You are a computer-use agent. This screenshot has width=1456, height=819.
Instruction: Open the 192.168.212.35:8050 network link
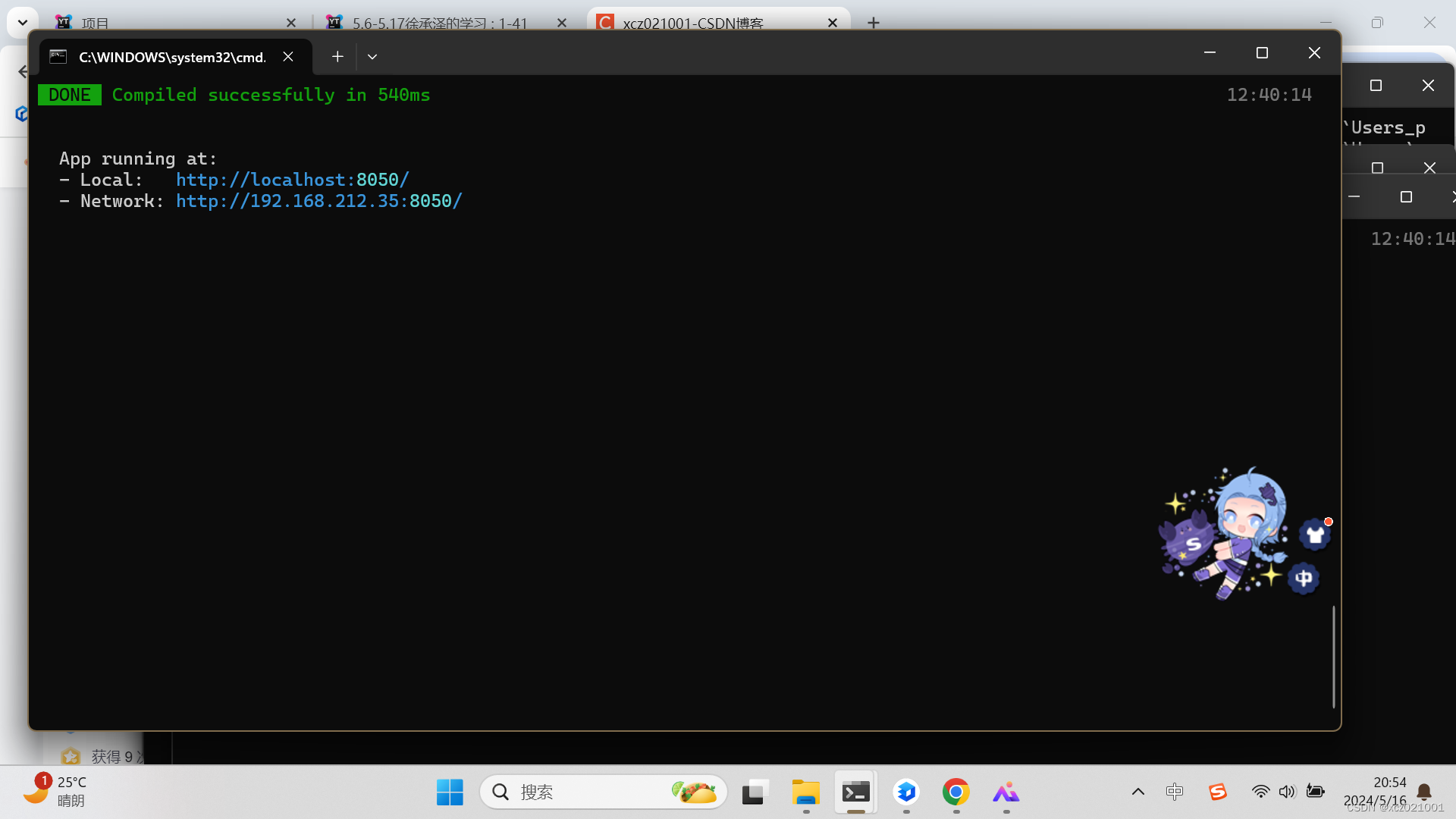pos(318,201)
